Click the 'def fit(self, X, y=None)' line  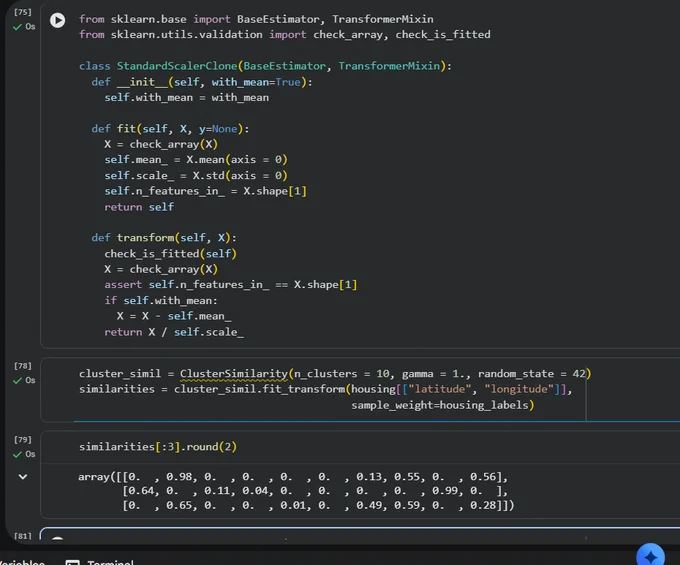click(x=170, y=129)
